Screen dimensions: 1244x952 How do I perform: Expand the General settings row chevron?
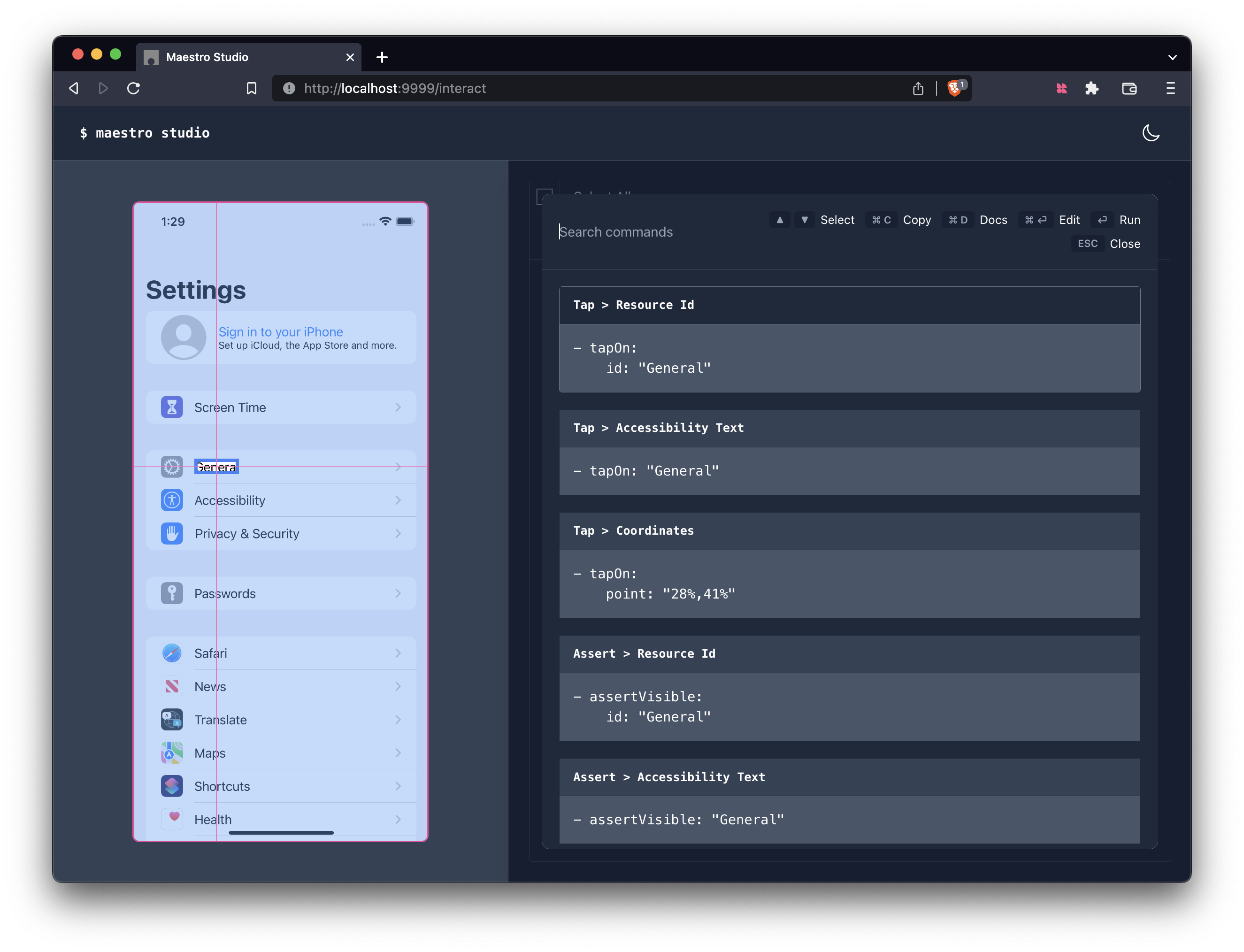pyautogui.click(x=399, y=466)
